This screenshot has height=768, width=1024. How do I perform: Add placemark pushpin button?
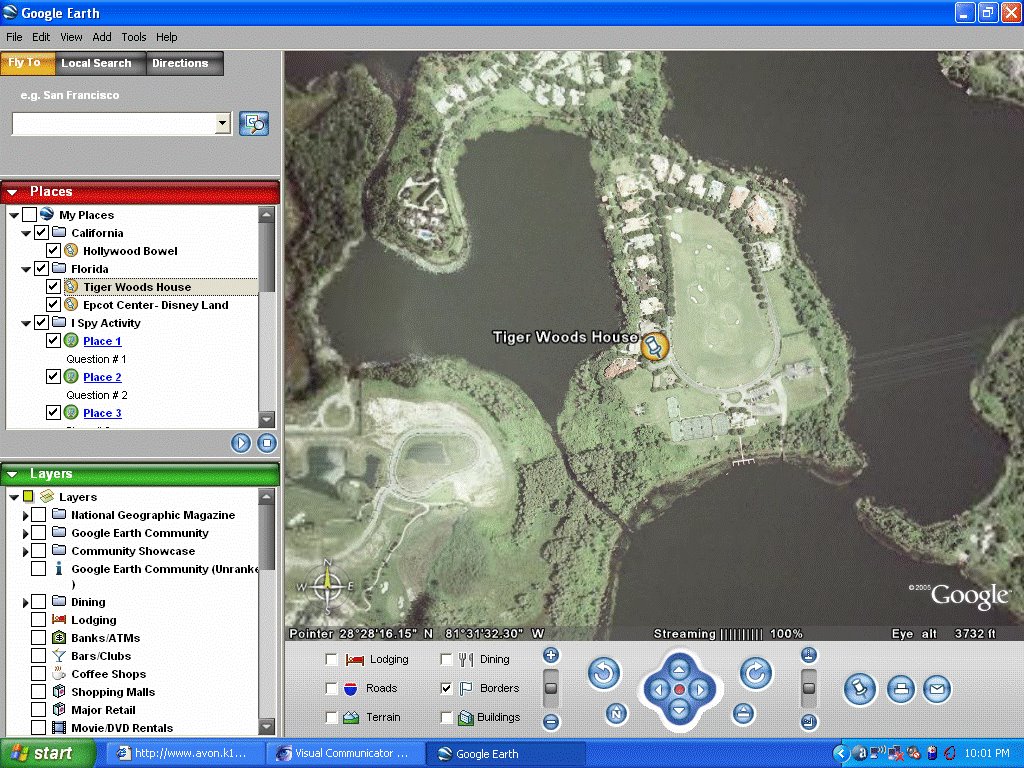click(860, 690)
